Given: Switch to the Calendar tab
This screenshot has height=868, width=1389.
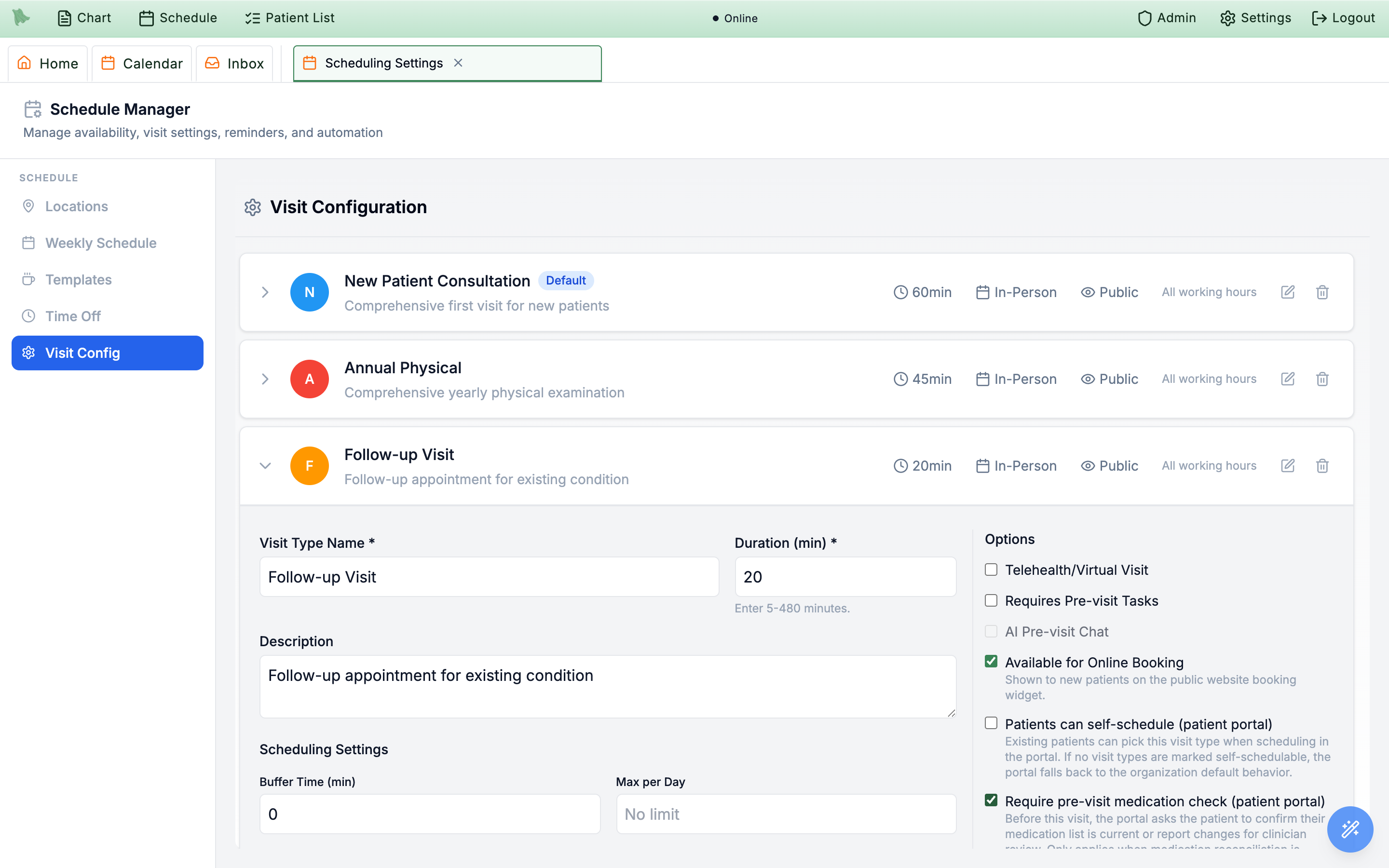Looking at the screenshot, I should [x=142, y=63].
